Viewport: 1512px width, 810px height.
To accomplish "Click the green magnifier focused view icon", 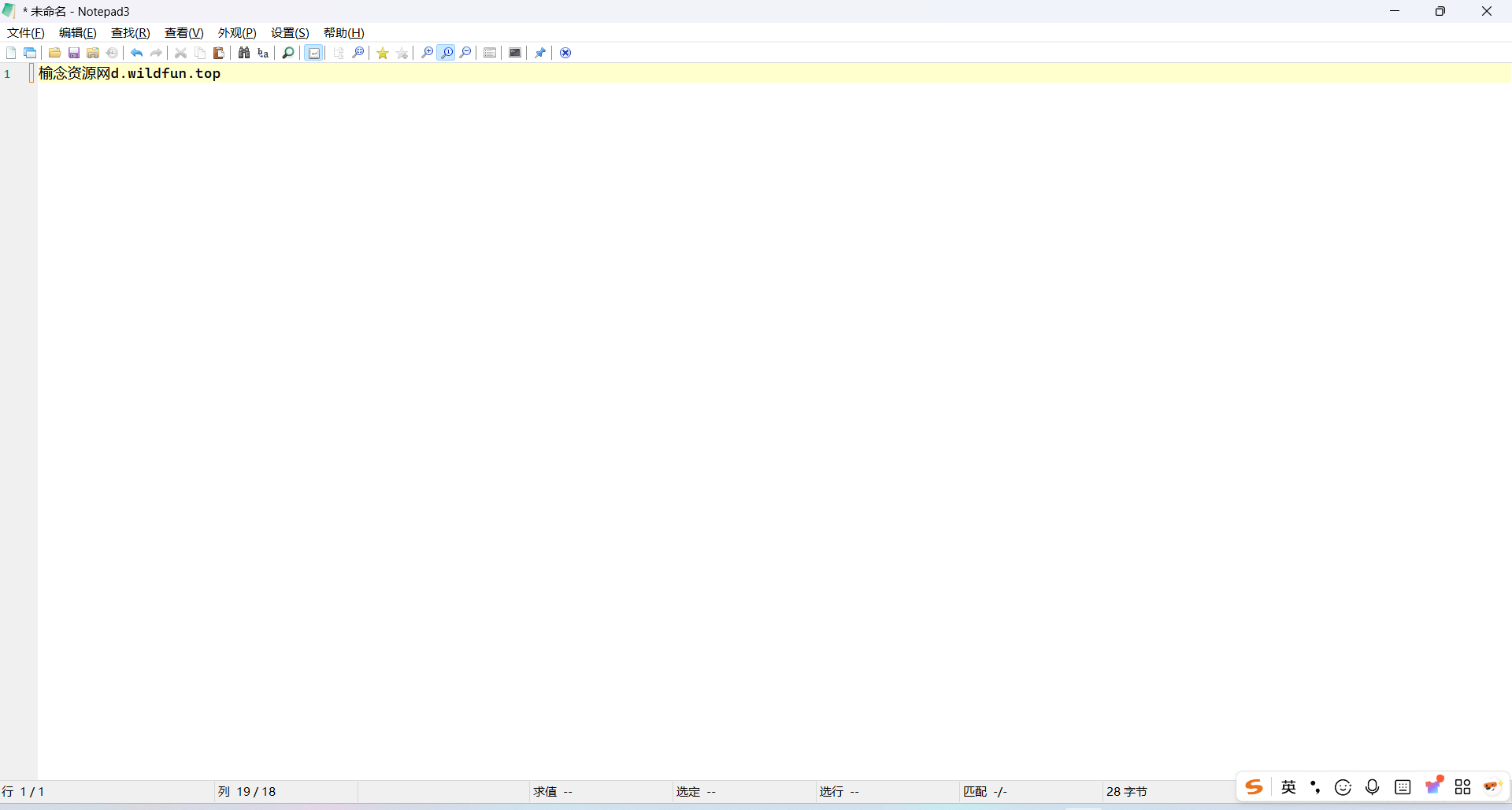I will pos(288,53).
